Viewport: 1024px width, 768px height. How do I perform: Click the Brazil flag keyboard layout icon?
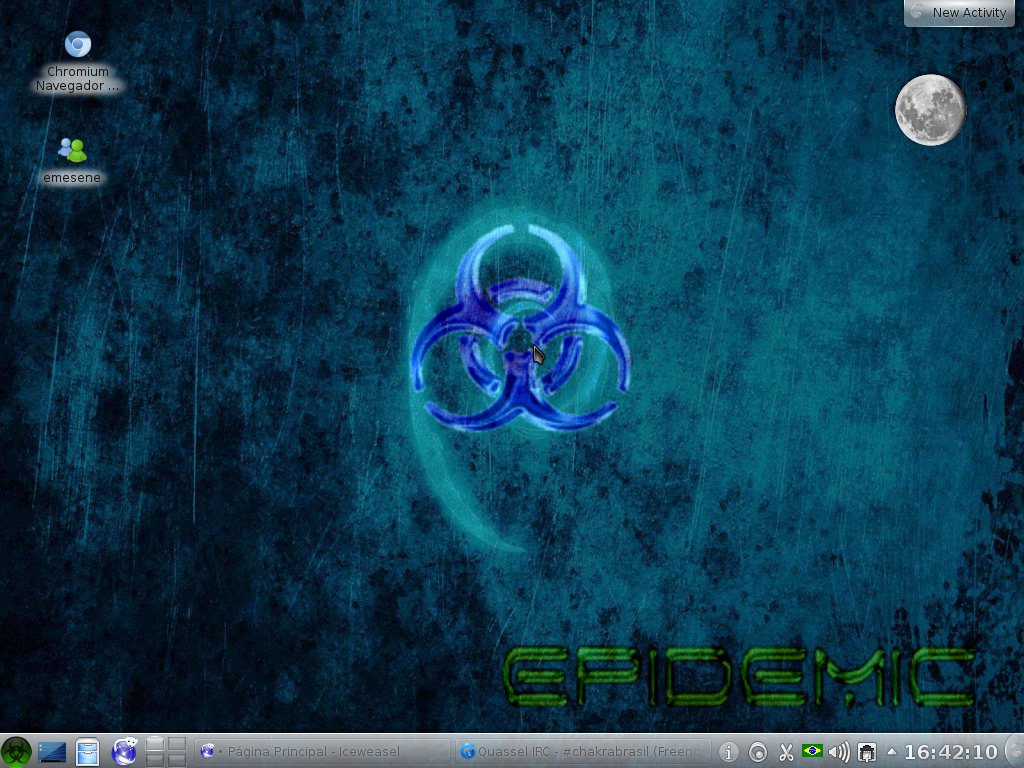[x=812, y=751]
